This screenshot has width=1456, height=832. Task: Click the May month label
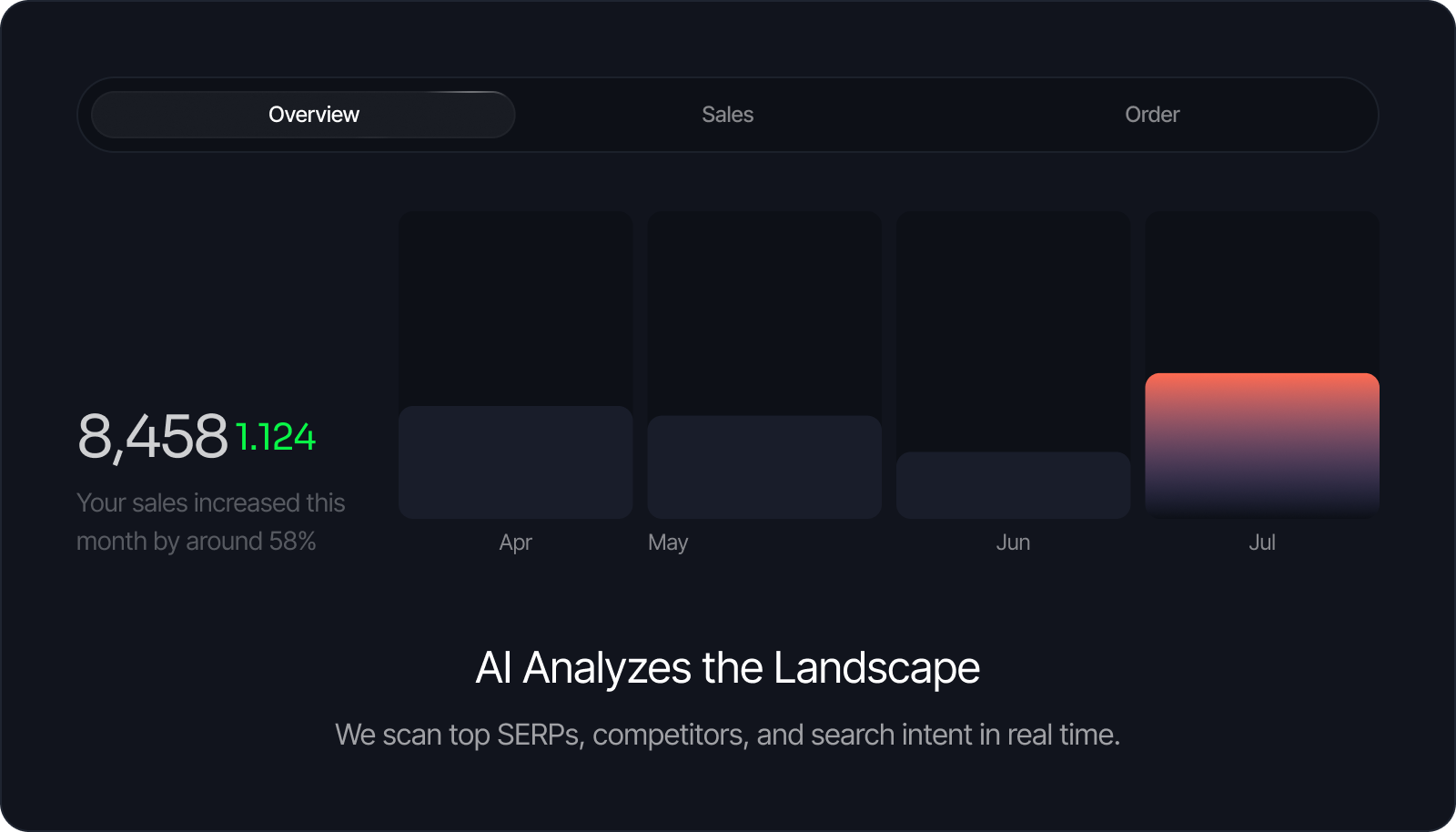coord(668,543)
